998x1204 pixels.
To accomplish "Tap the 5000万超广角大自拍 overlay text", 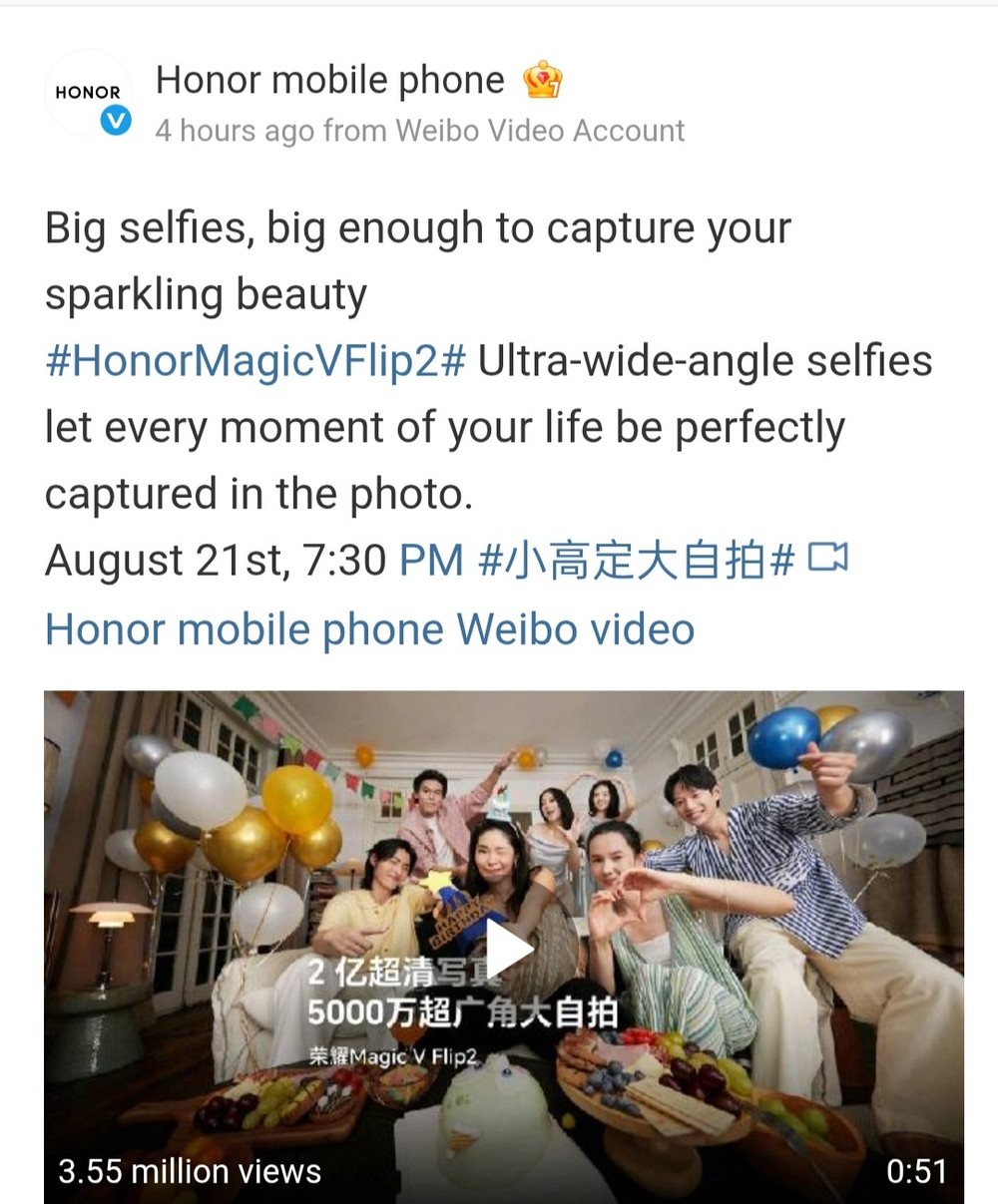I will point(463,1012).
